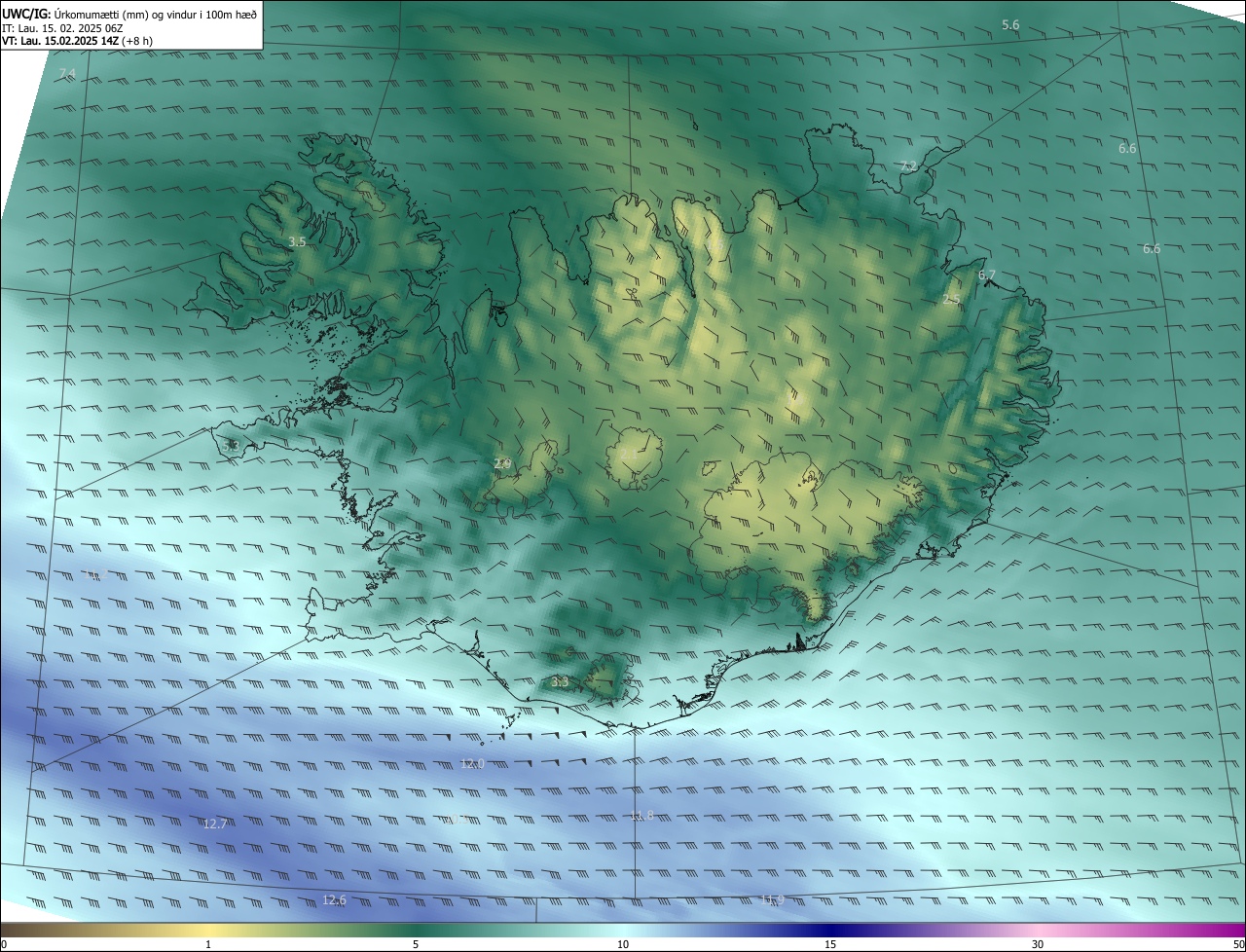The image size is (1246, 952).
Task: Click the 2.9 value on the map
Action: [x=502, y=463]
